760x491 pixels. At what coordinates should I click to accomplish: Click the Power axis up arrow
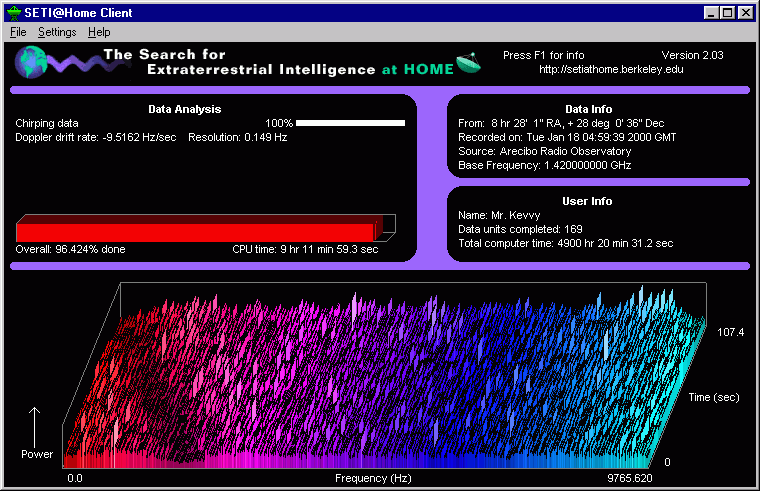tap(37, 423)
